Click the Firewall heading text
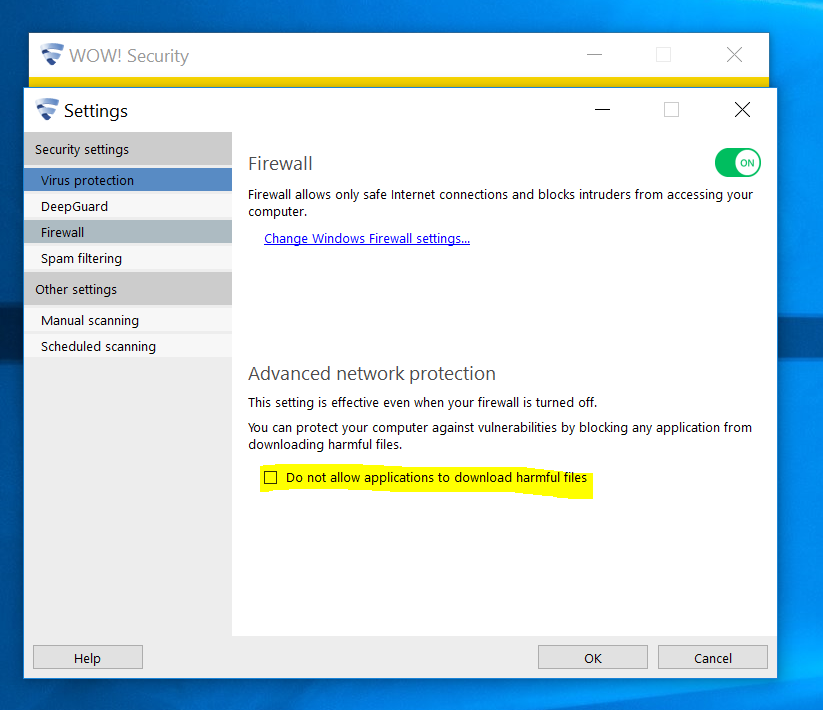This screenshot has width=823, height=710. 280,164
